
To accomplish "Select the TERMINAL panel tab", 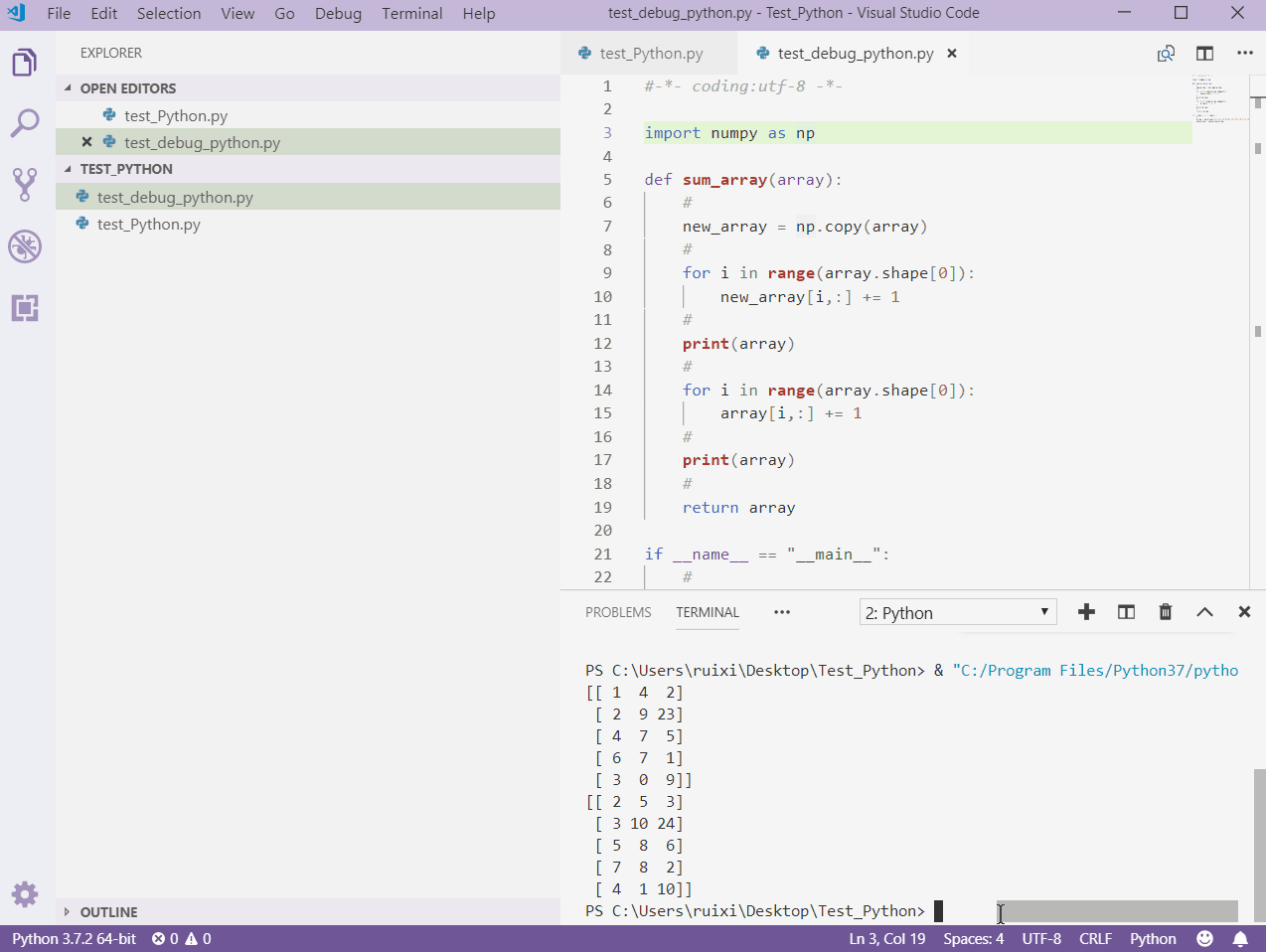I will [708, 612].
